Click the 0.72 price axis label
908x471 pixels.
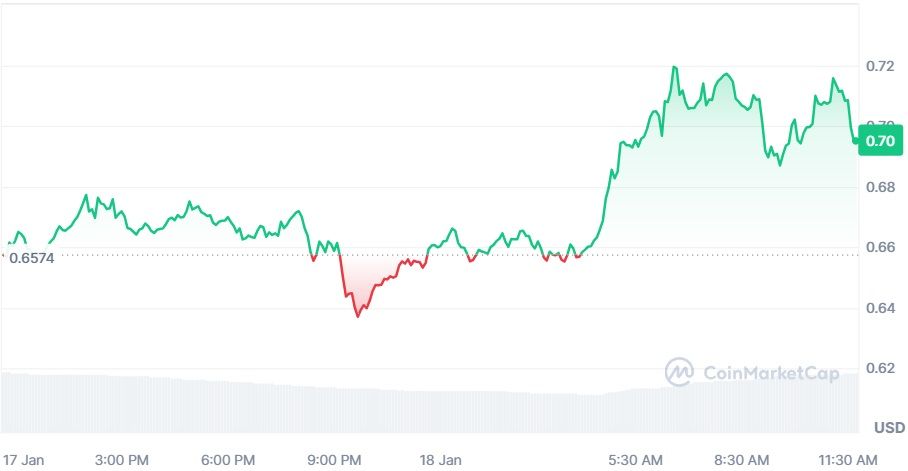880,66
